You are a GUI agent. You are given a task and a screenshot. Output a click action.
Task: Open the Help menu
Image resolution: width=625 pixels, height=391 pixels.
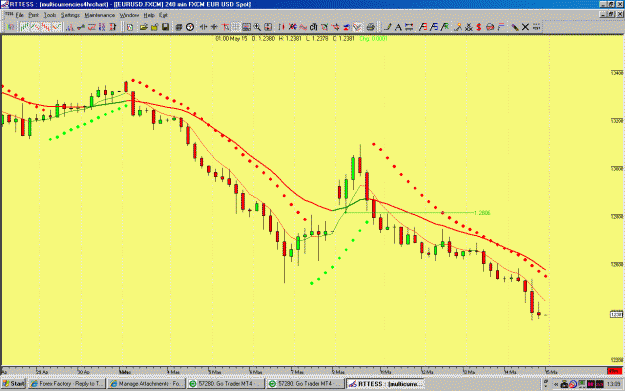pos(149,15)
